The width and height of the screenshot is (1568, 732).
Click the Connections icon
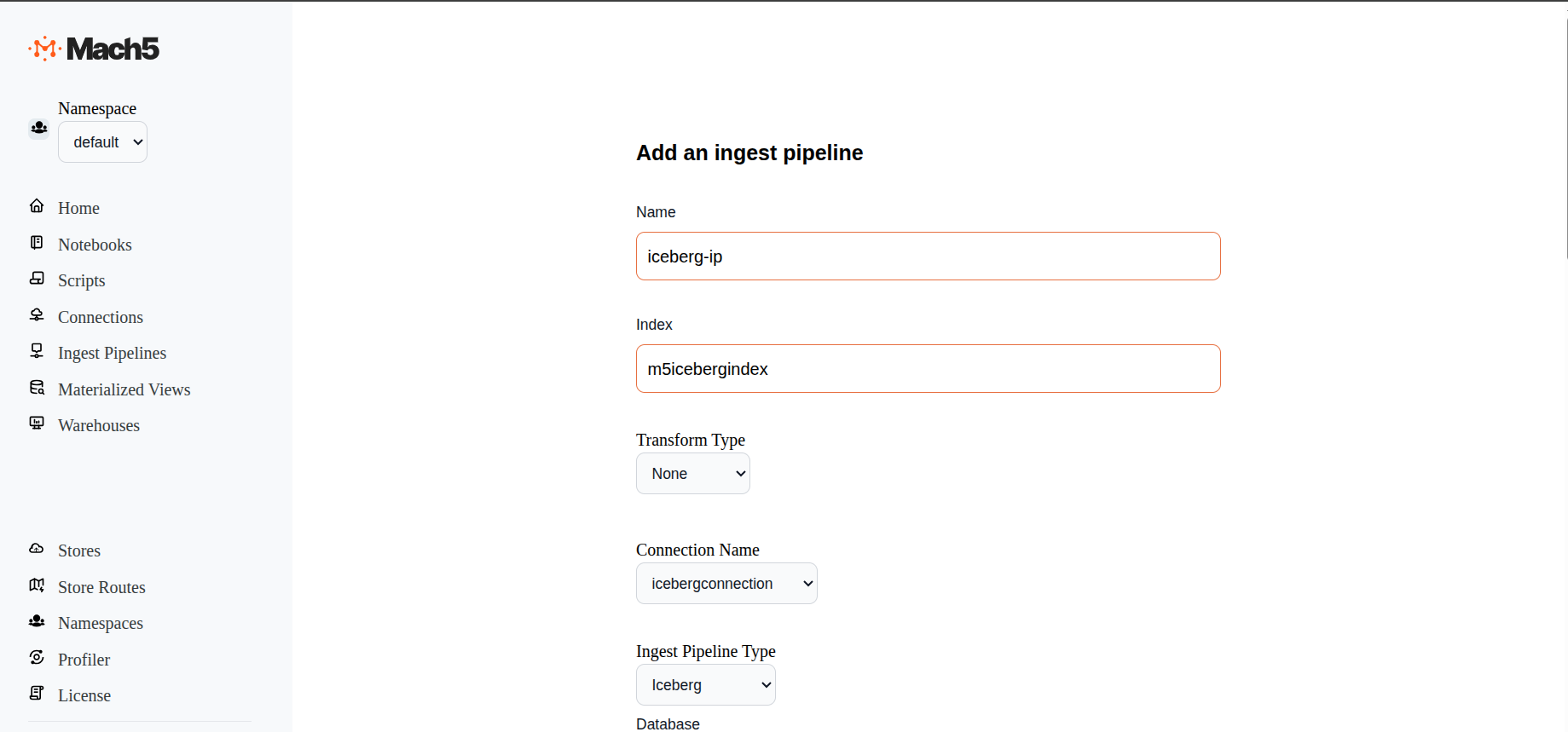(37, 314)
